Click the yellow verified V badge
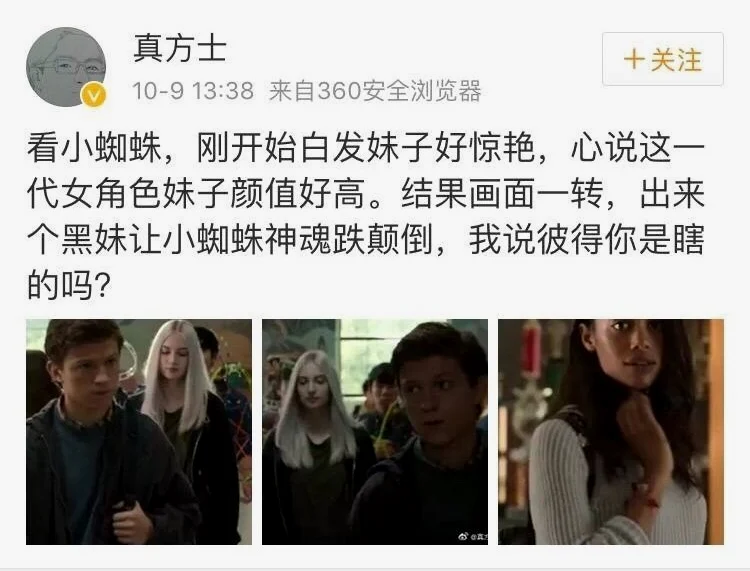Image resolution: width=750 pixels, height=571 pixels. pos(94,95)
